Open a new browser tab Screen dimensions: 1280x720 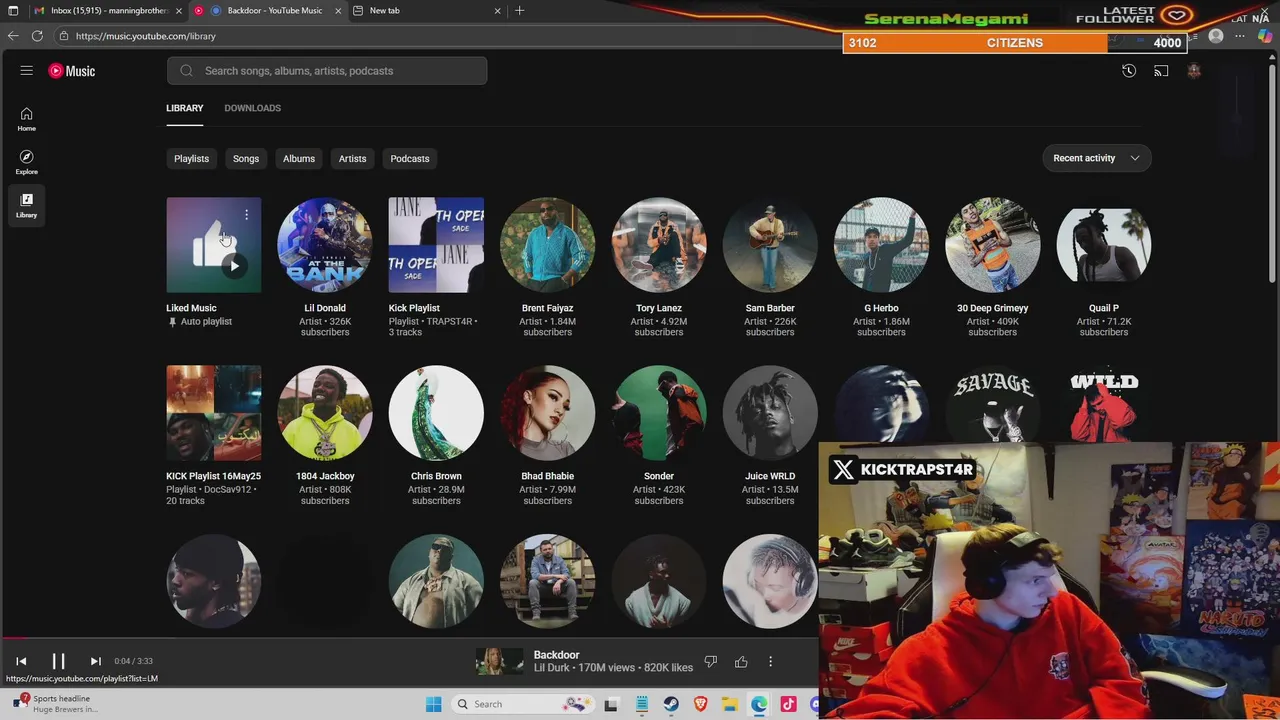click(x=519, y=10)
